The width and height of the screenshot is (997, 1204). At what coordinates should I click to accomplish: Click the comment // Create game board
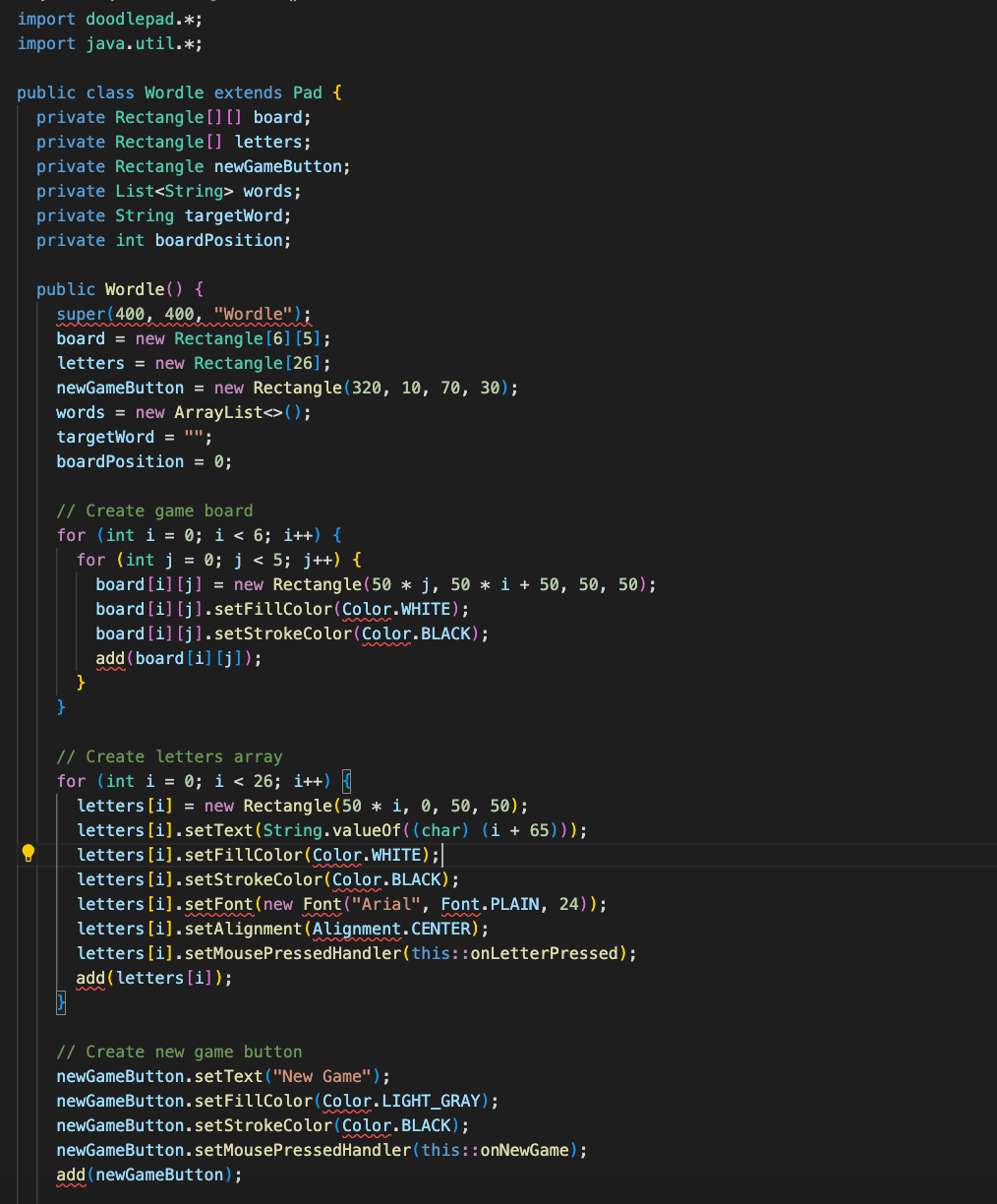click(x=154, y=510)
